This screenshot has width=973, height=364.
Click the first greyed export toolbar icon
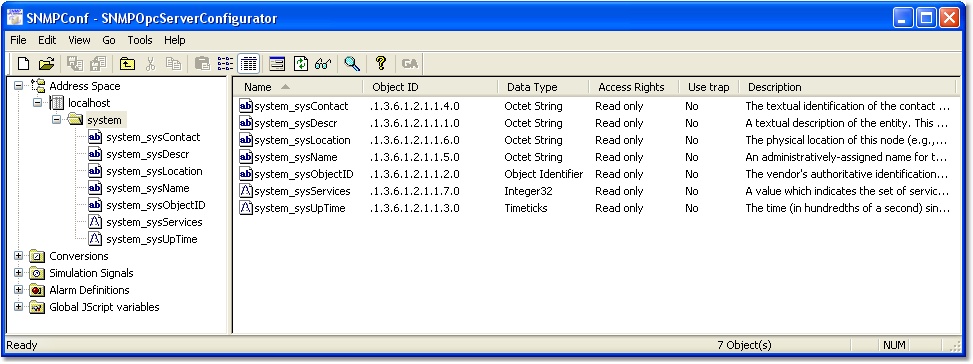pos(75,63)
